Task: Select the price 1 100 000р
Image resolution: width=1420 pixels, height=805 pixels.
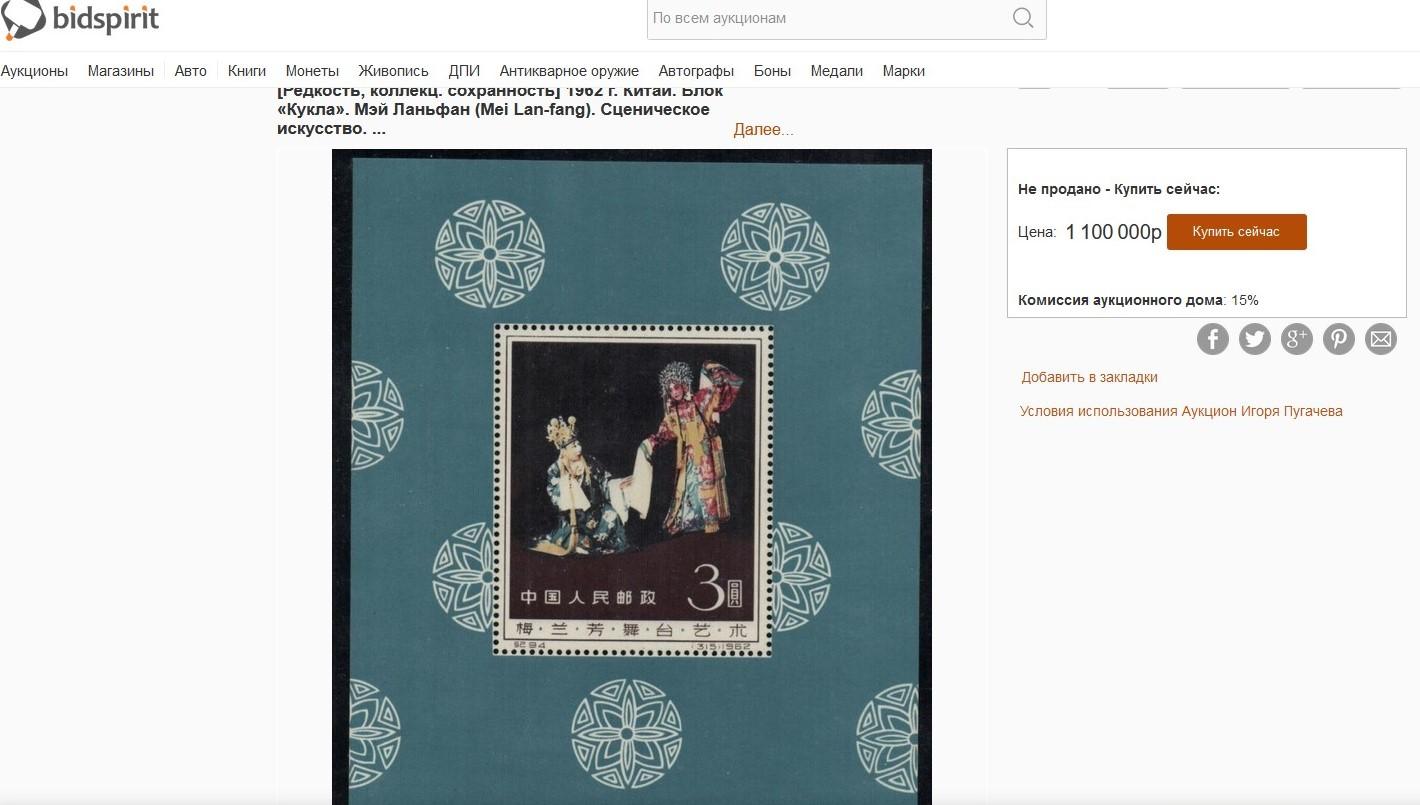Action: pos(1113,232)
